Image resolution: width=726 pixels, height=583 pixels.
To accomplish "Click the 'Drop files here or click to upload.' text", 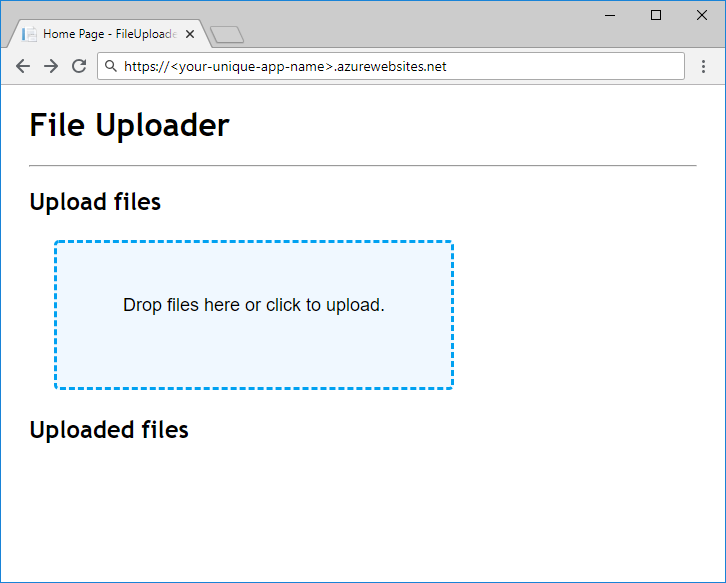I will pos(254,305).
